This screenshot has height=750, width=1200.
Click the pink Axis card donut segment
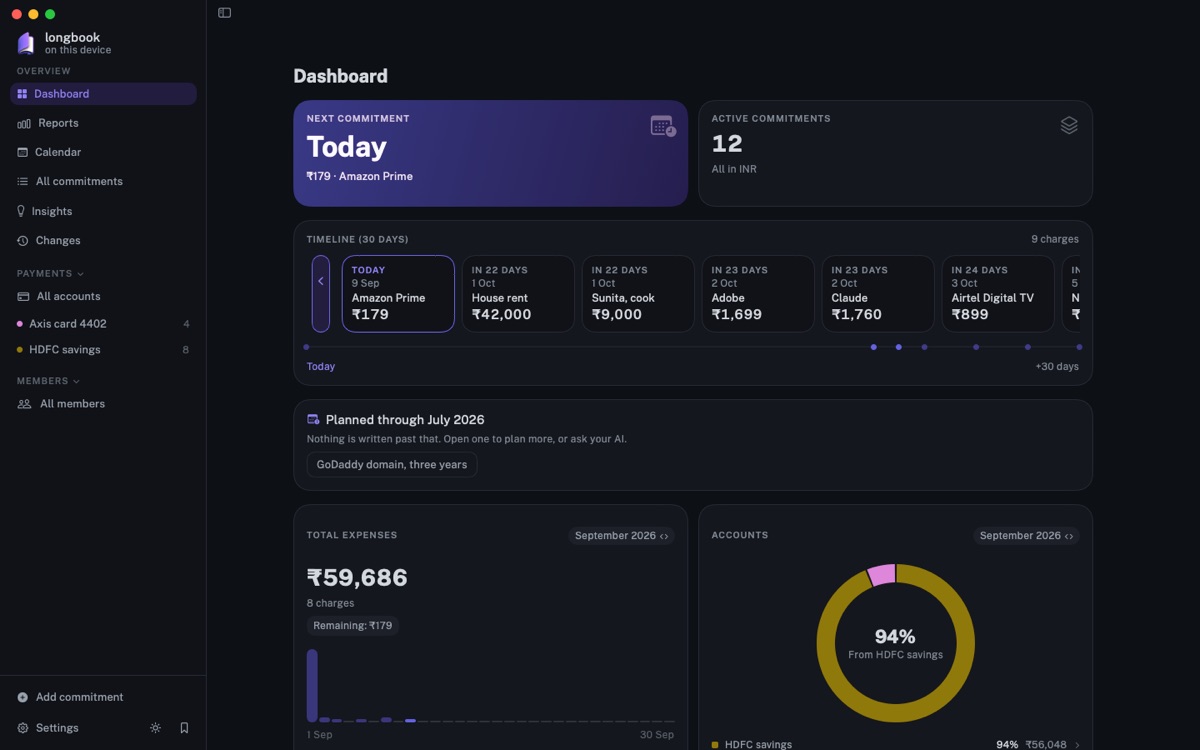click(881, 575)
